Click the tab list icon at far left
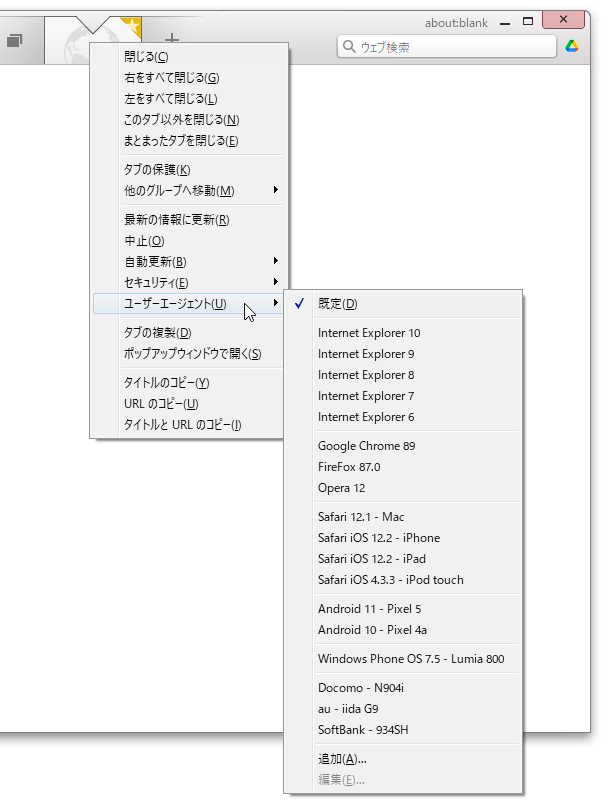The width and height of the screenshot is (604, 806). (14, 41)
